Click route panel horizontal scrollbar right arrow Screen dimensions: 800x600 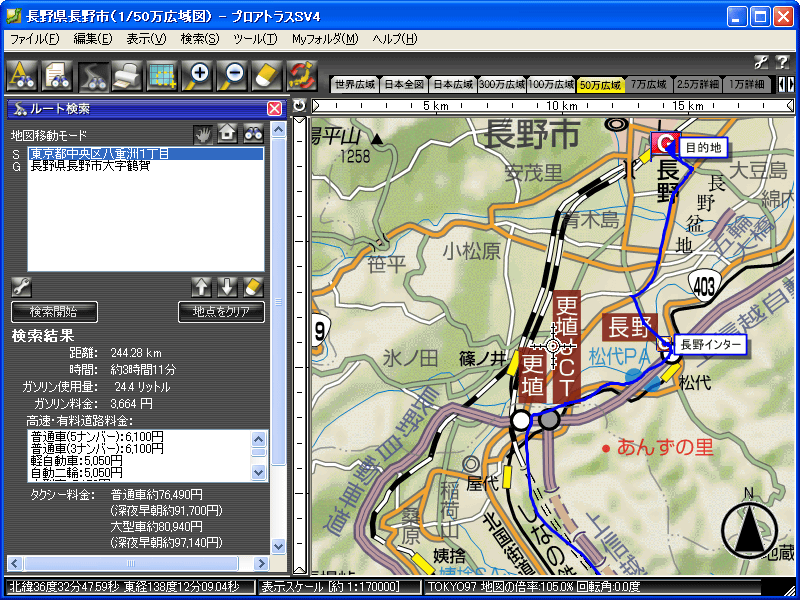(261, 563)
